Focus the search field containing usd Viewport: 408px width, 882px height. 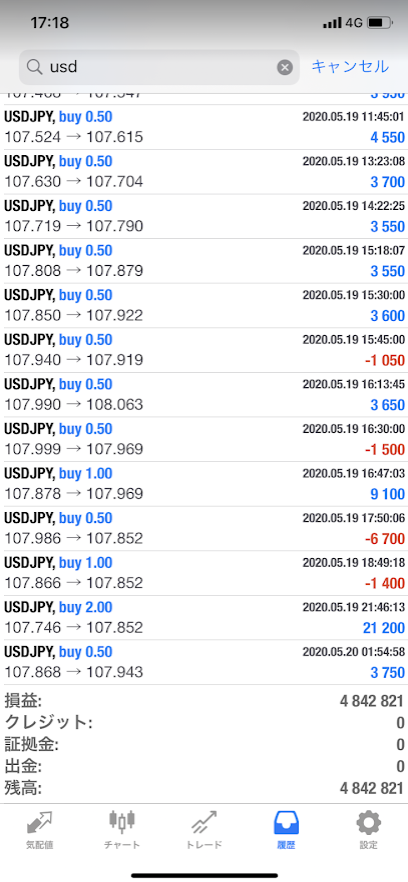tap(159, 68)
